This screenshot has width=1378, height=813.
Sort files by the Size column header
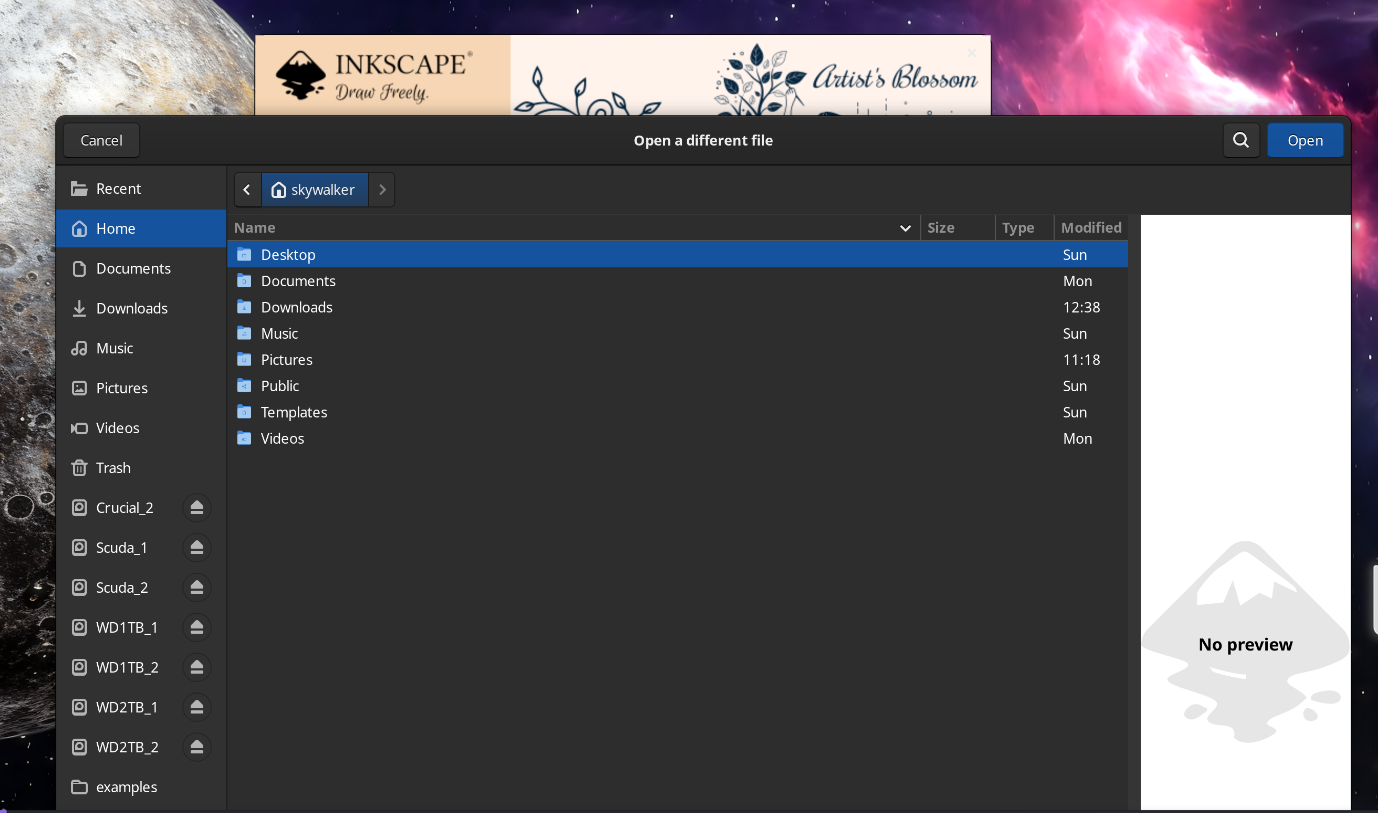coord(958,228)
